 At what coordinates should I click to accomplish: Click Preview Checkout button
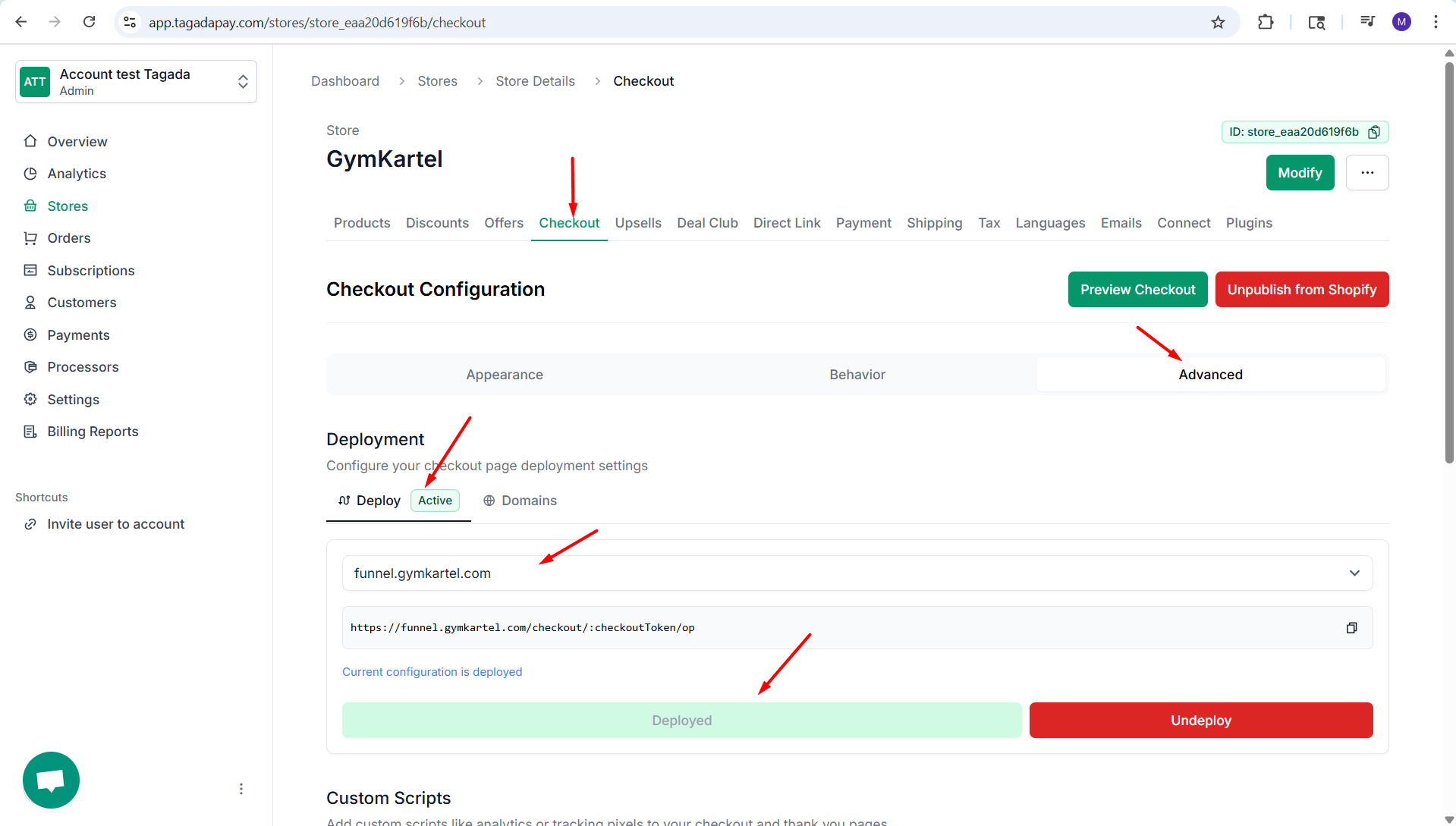(1137, 290)
